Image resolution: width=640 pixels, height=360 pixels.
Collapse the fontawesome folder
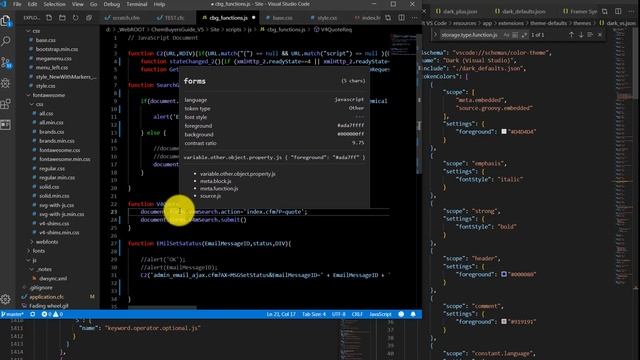[x=28, y=95]
